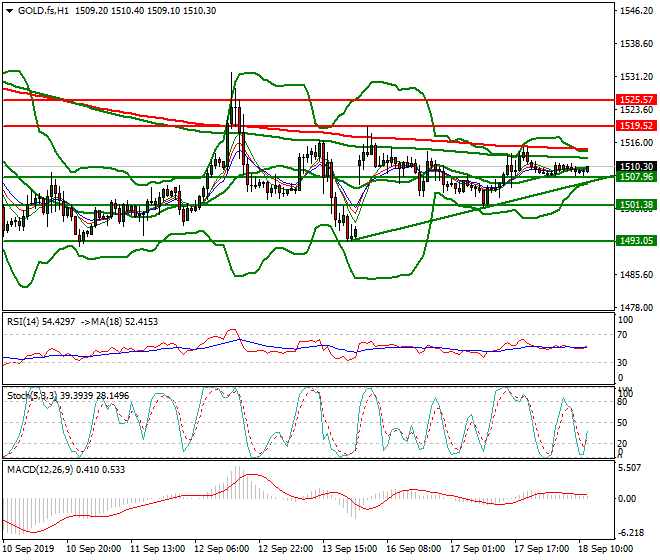Select the 12 Sep 22:00 time axis label

285,549
